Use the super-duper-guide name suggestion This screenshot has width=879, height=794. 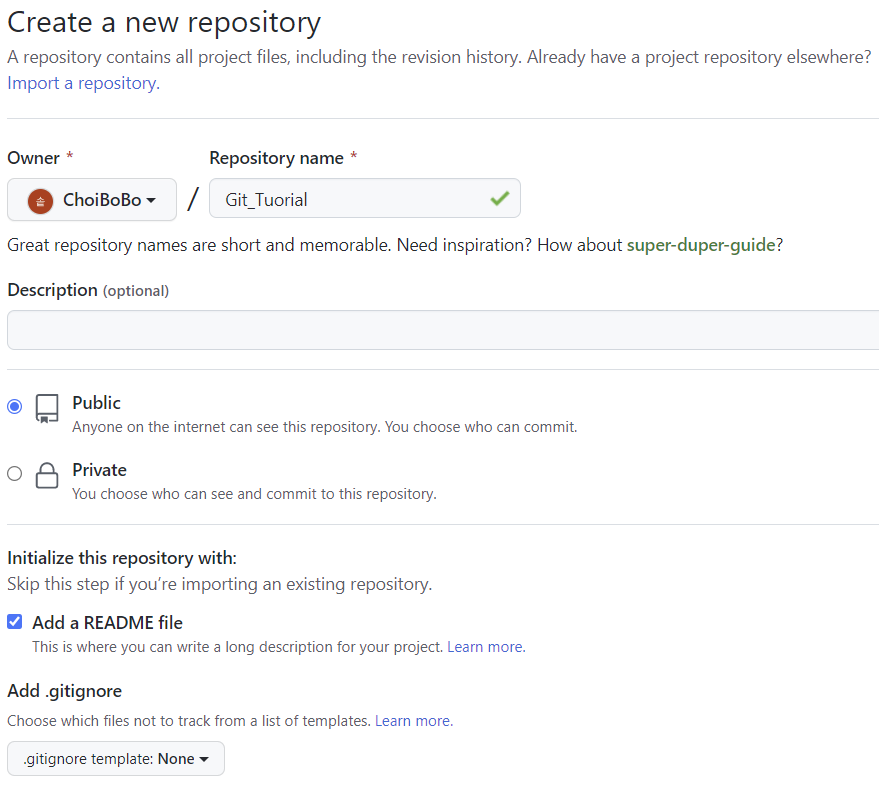click(701, 245)
